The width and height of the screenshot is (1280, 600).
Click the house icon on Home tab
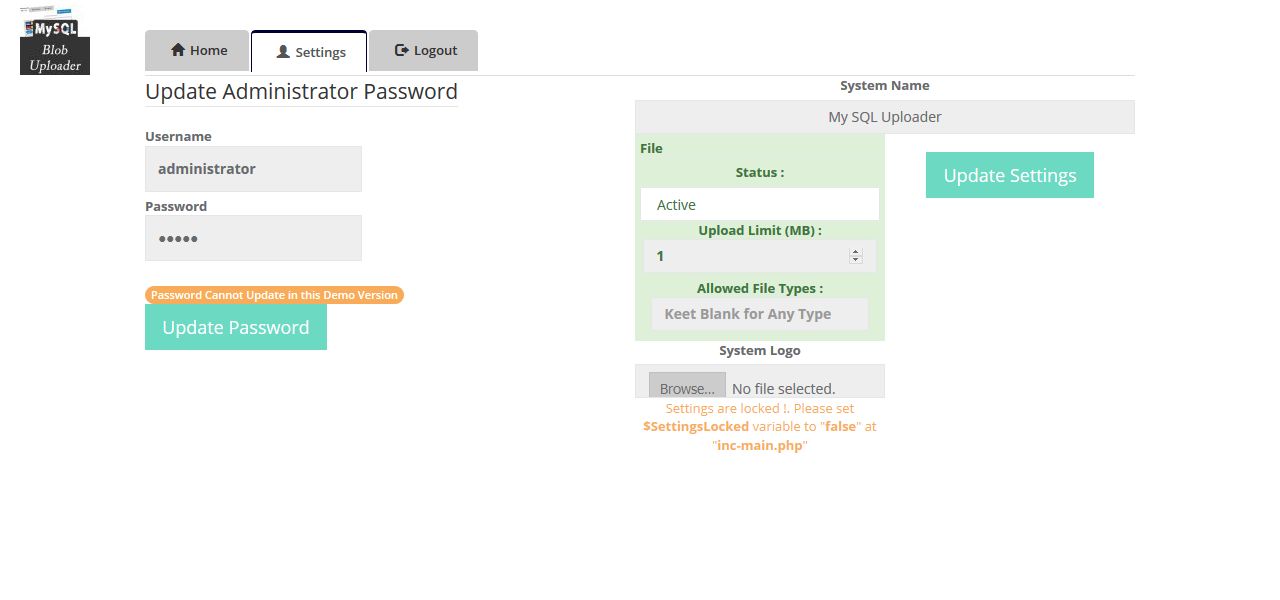click(178, 50)
